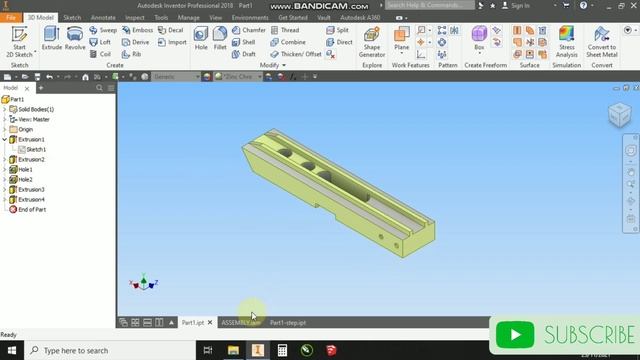Open the Environments ribbon tab
640x360 pixels.
coord(250,18)
